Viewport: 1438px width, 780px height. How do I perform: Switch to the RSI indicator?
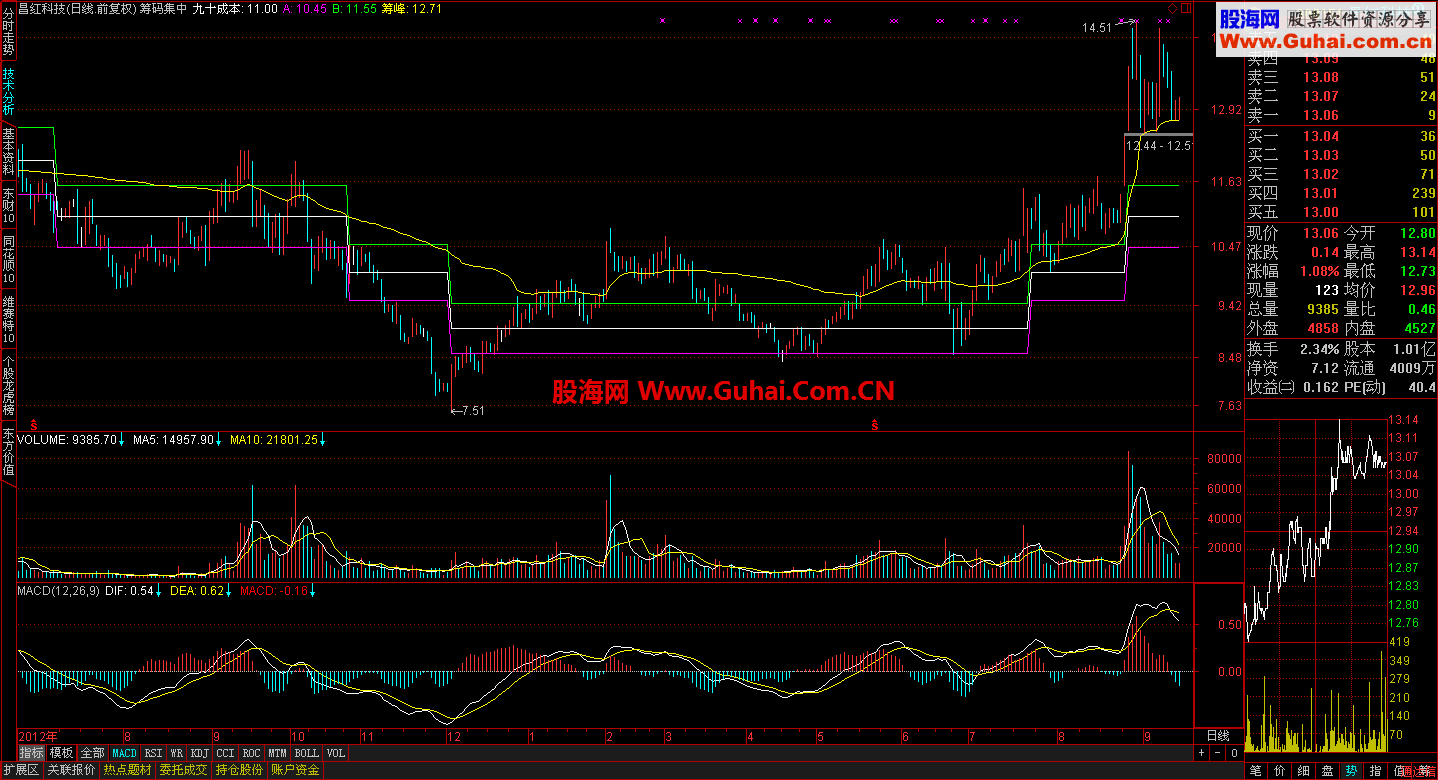(x=153, y=753)
